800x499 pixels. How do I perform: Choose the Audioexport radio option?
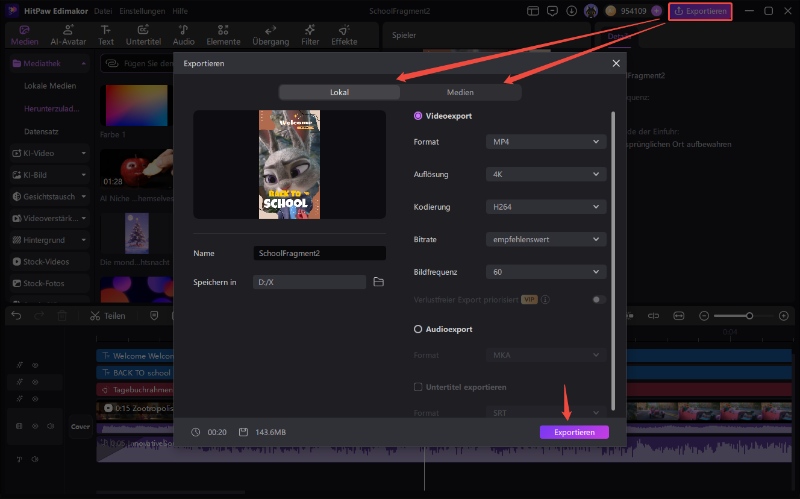418,329
